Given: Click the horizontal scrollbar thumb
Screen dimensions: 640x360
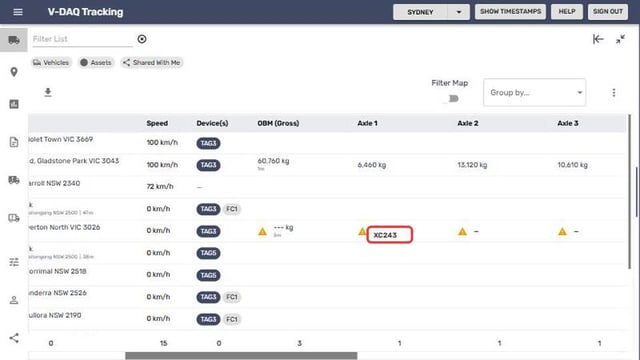Looking at the screenshot, I should tap(241, 356).
